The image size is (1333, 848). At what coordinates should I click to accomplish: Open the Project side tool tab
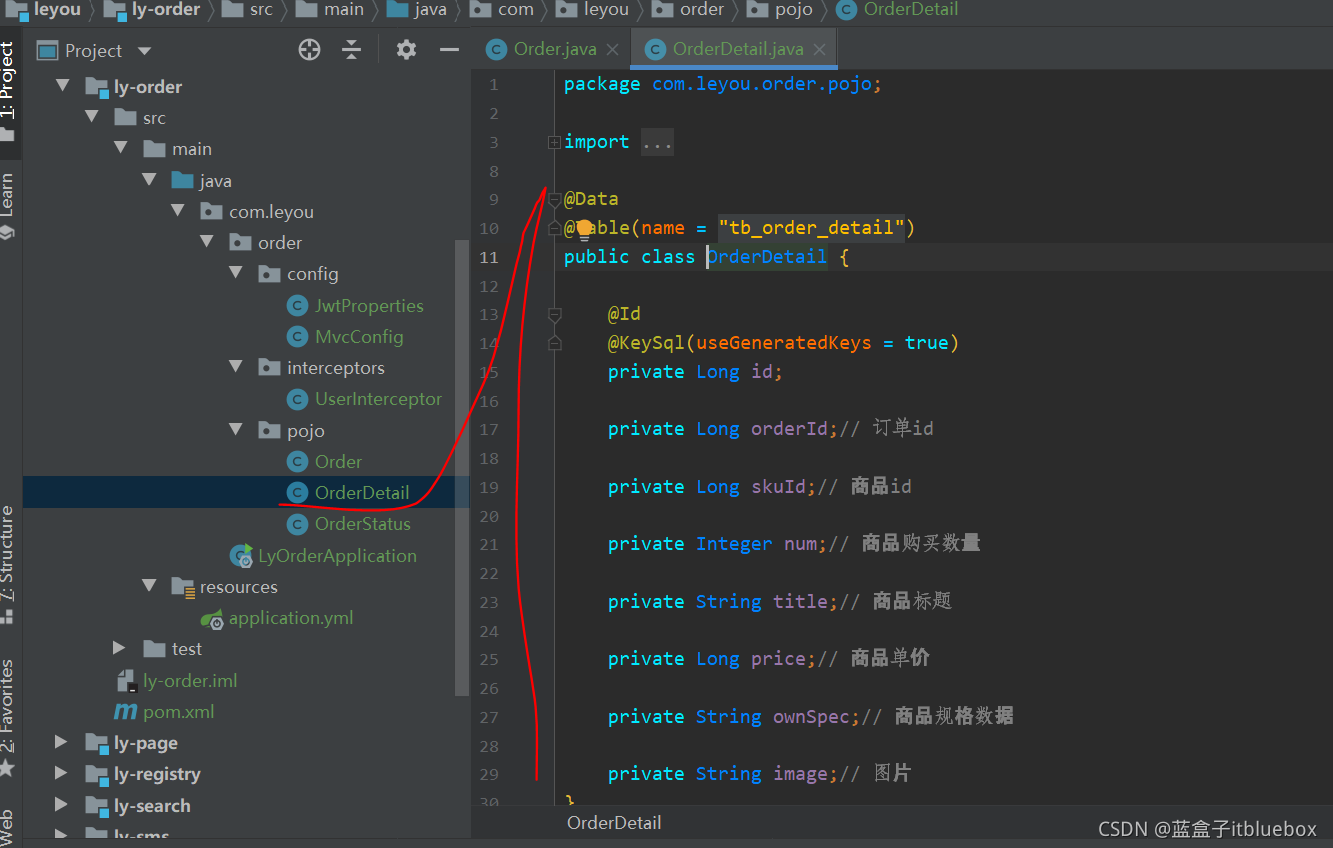pyautogui.click(x=9, y=90)
